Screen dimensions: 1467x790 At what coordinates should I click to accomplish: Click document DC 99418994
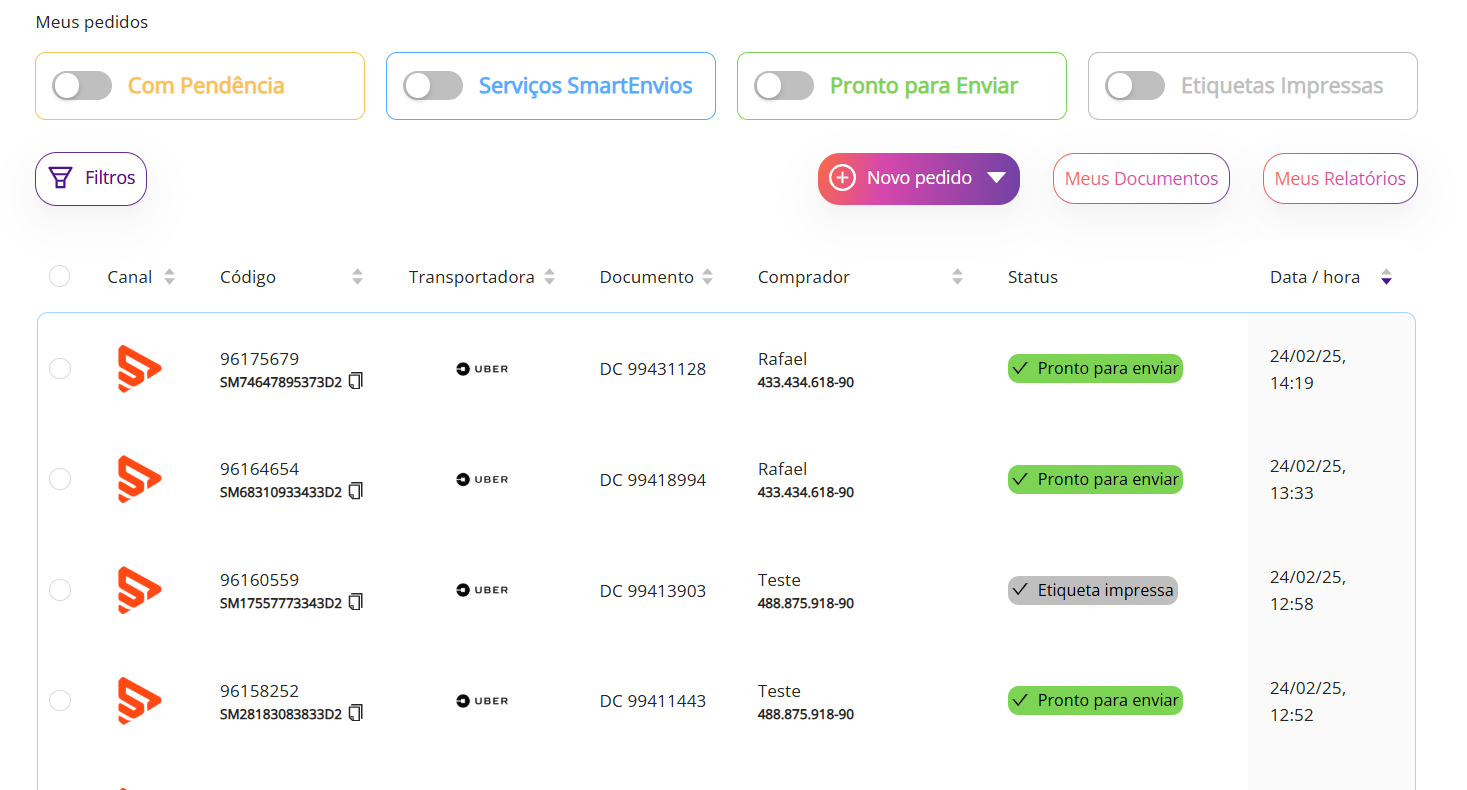pyautogui.click(x=653, y=480)
